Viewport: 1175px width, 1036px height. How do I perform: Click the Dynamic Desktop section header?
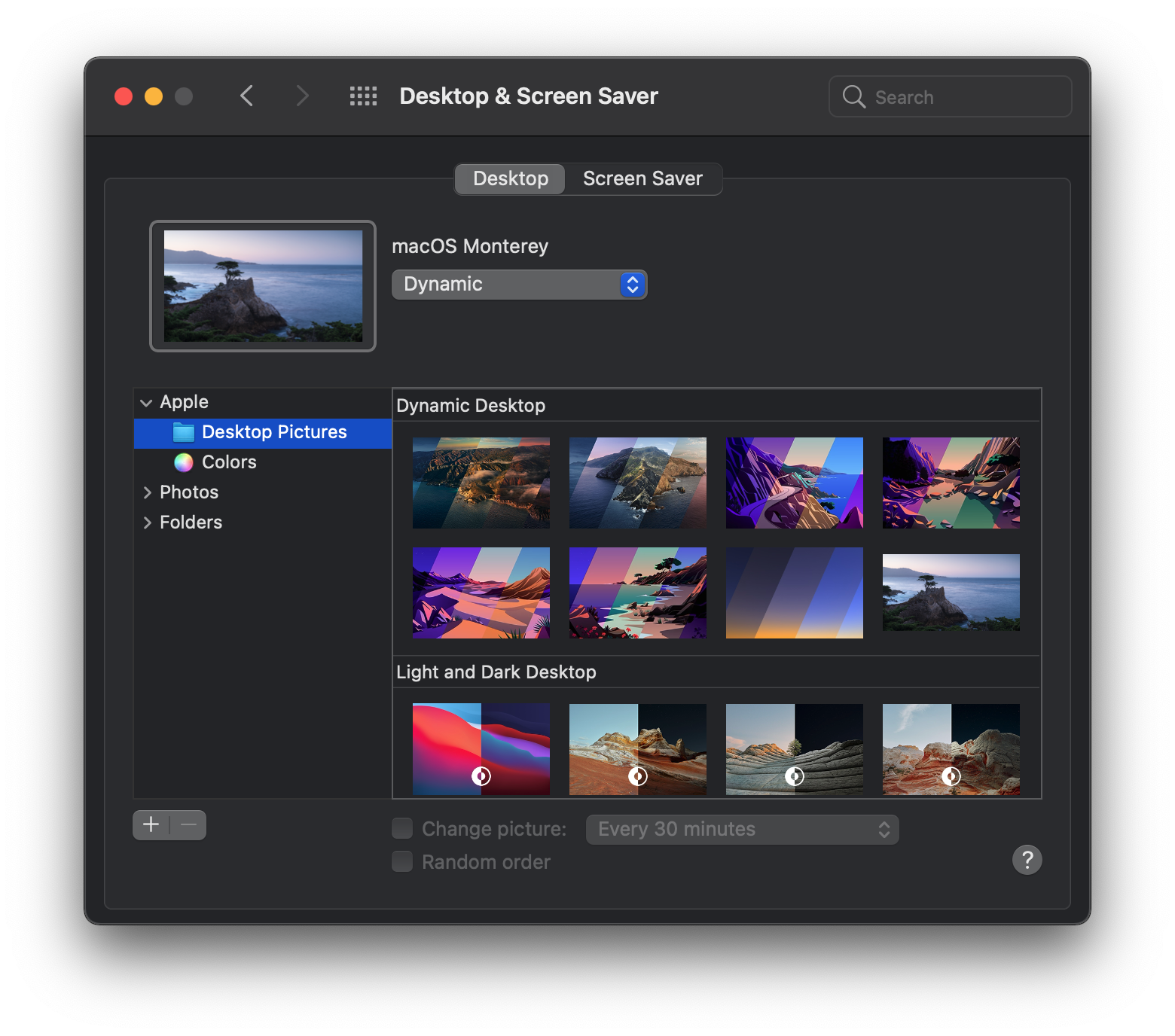471,406
